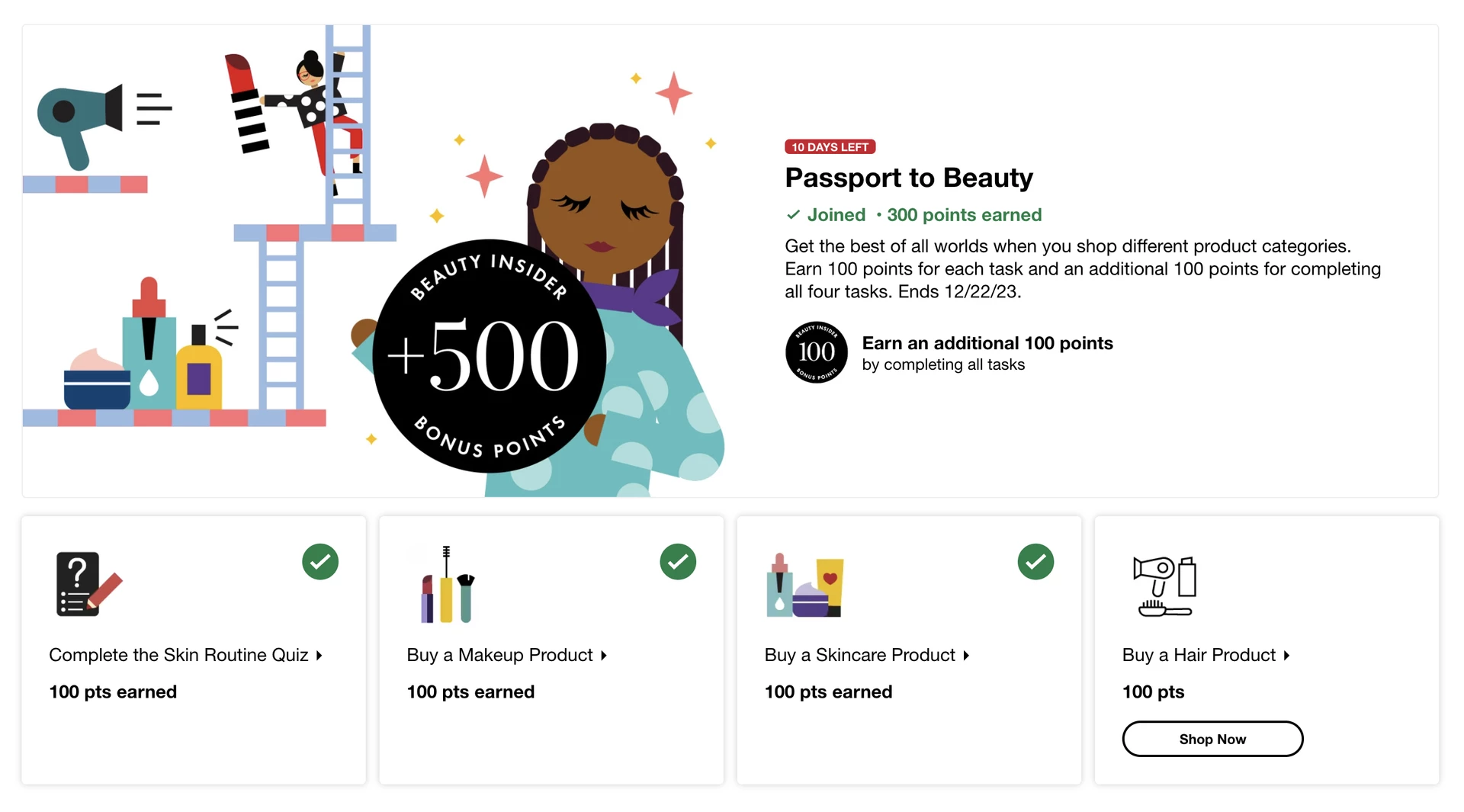Viewport: 1464px width, 812px height.
Task: Click the 100 pts earned progress text under the quiz
Action: click(113, 692)
